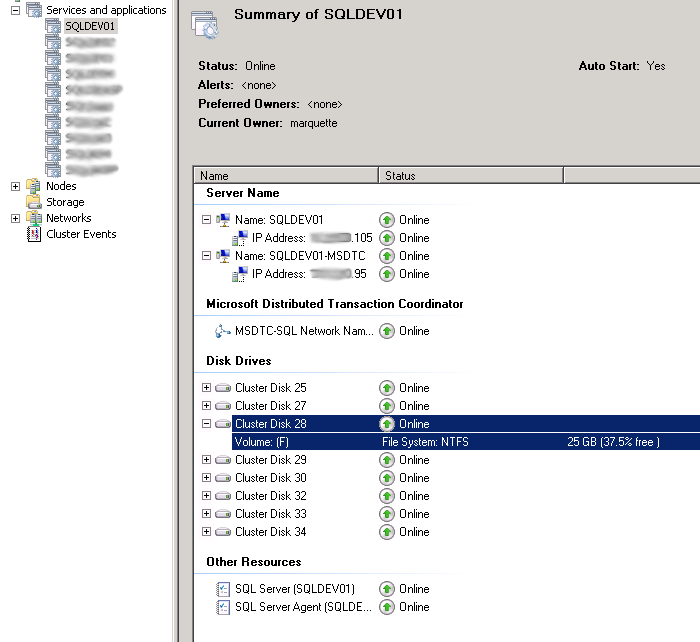Collapse the Services and applications tree node
700x642 pixels.
click(x=16, y=10)
